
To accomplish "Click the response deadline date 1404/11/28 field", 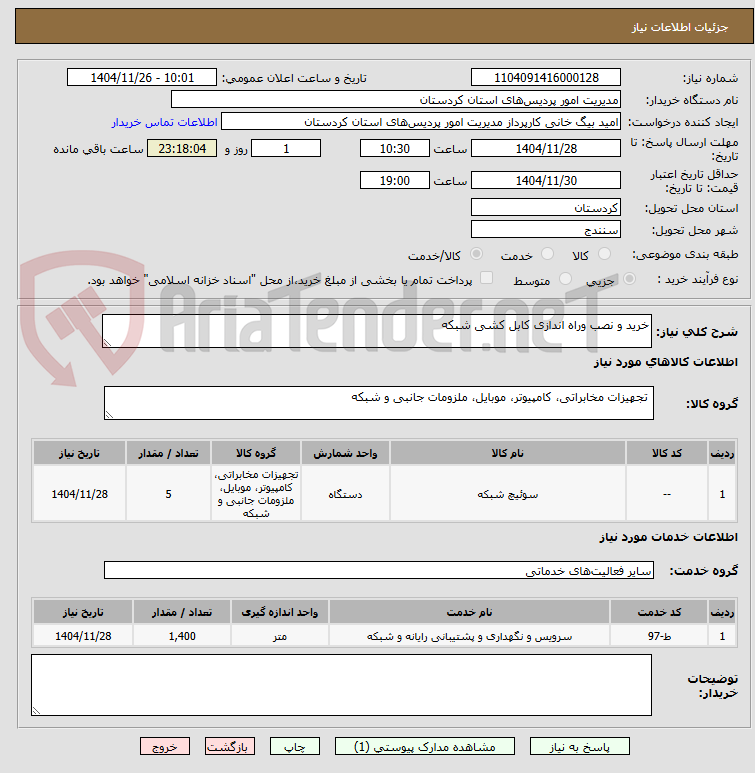I will point(545,148).
